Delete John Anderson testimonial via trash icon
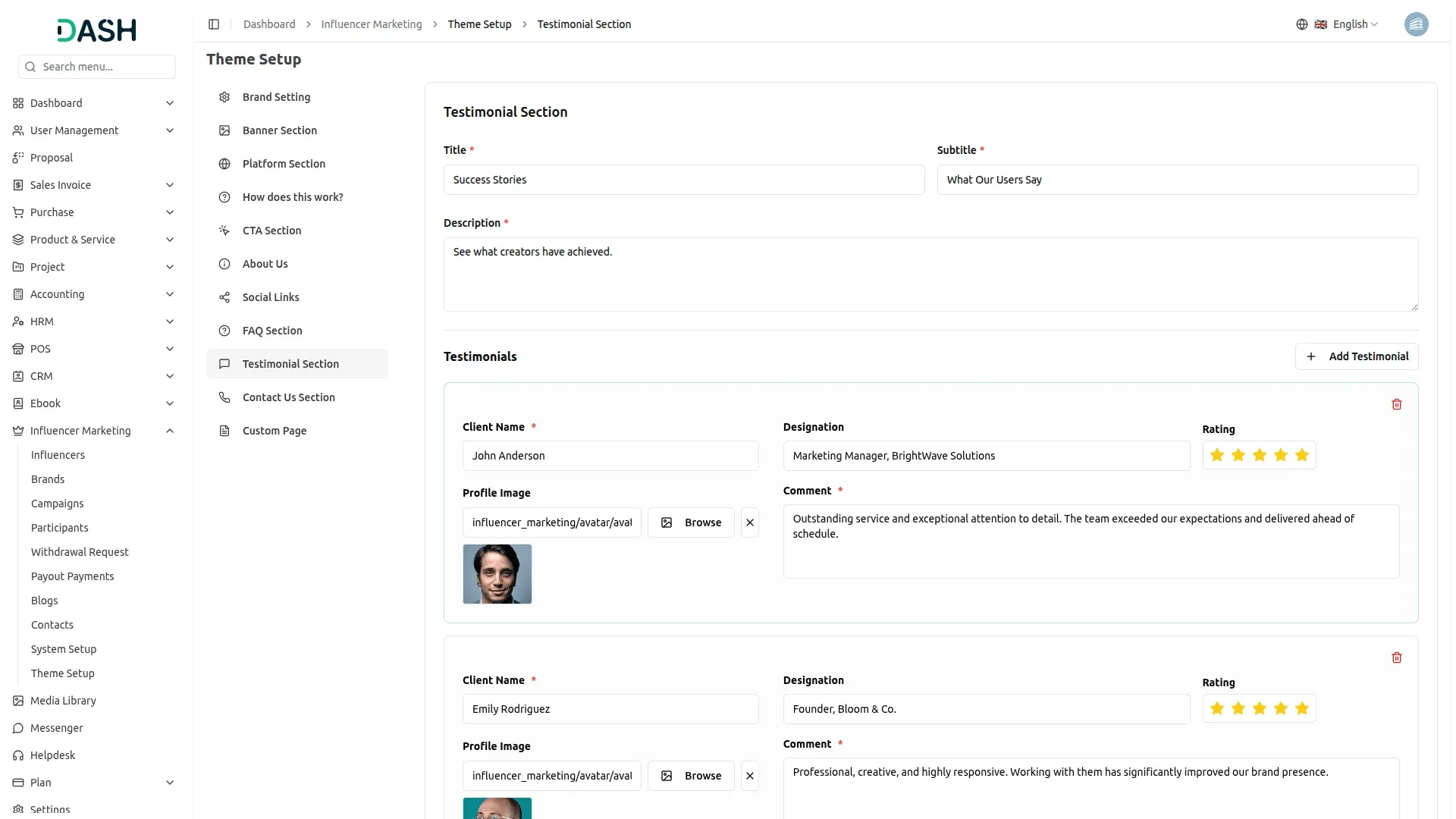This screenshot has width=1456, height=819. click(1396, 404)
